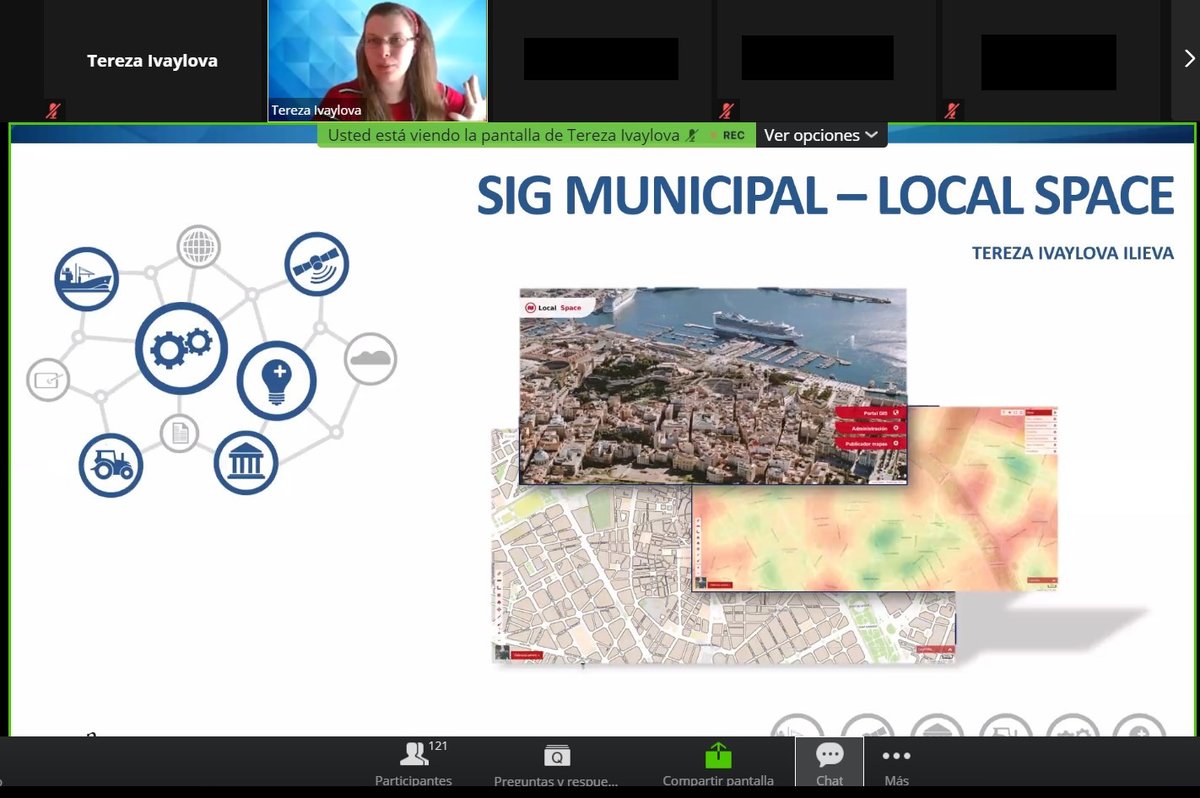This screenshot has height=798, width=1200.
Task: Open the Participantes panel
Action: coord(413,764)
